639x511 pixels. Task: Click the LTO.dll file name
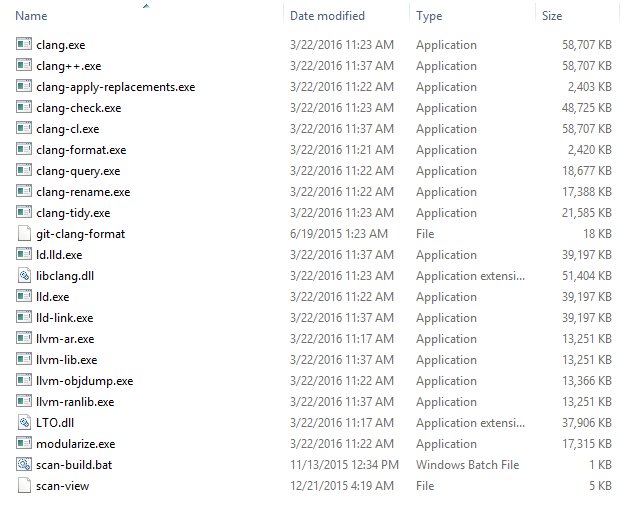coord(55,423)
